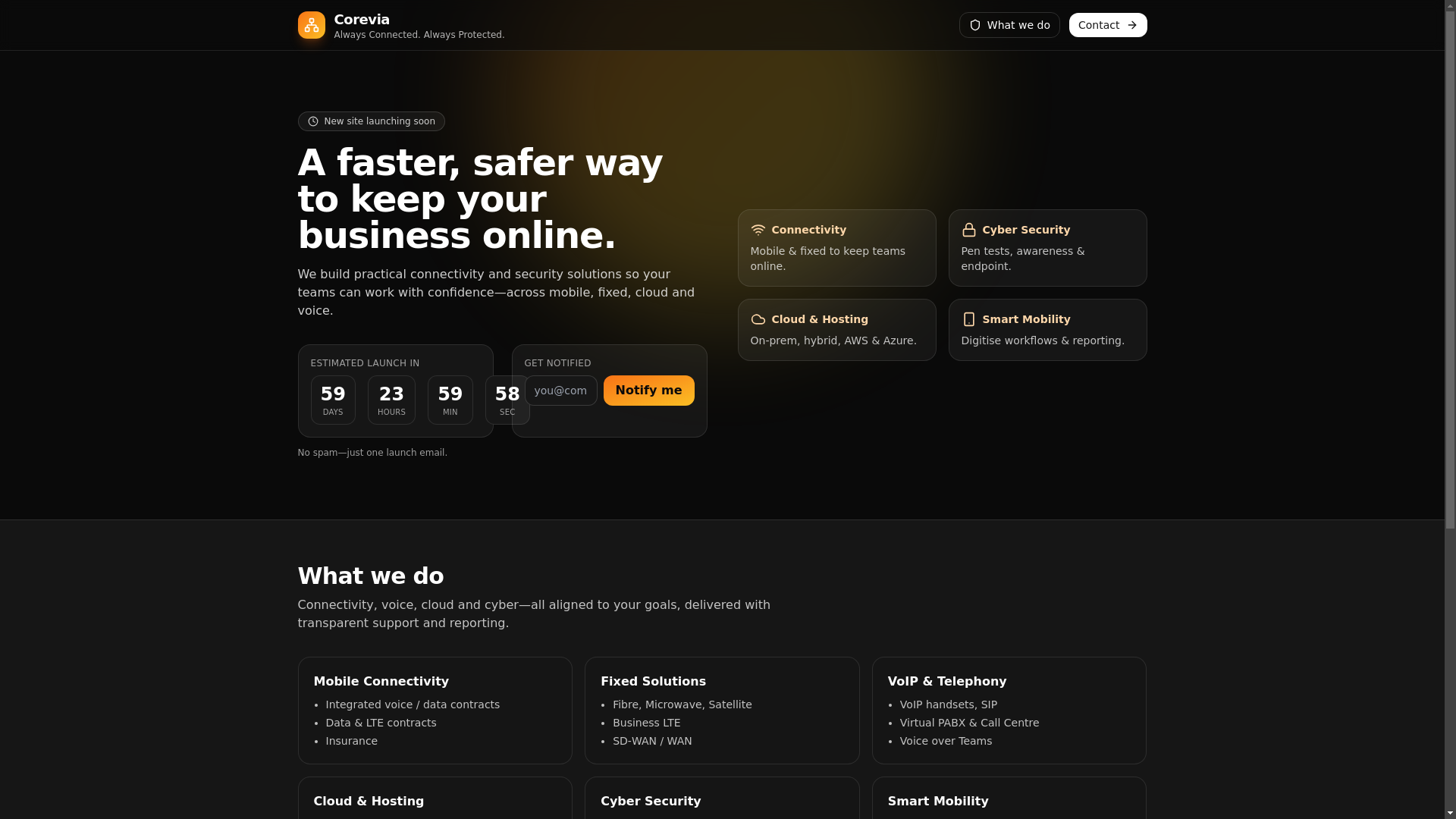
Task: Click the lower Cloud & Hosting card heading
Action: (x=369, y=802)
